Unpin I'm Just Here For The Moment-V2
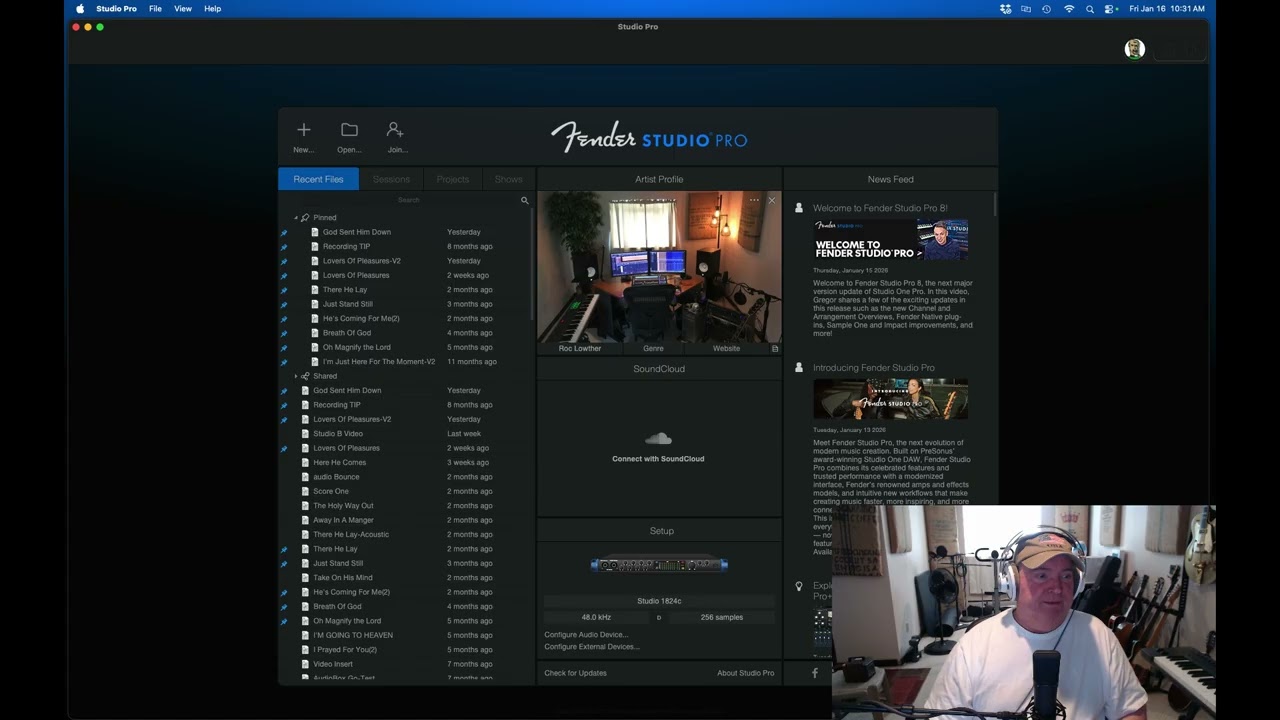The height and width of the screenshot is (720, 1280). [284, 362]
